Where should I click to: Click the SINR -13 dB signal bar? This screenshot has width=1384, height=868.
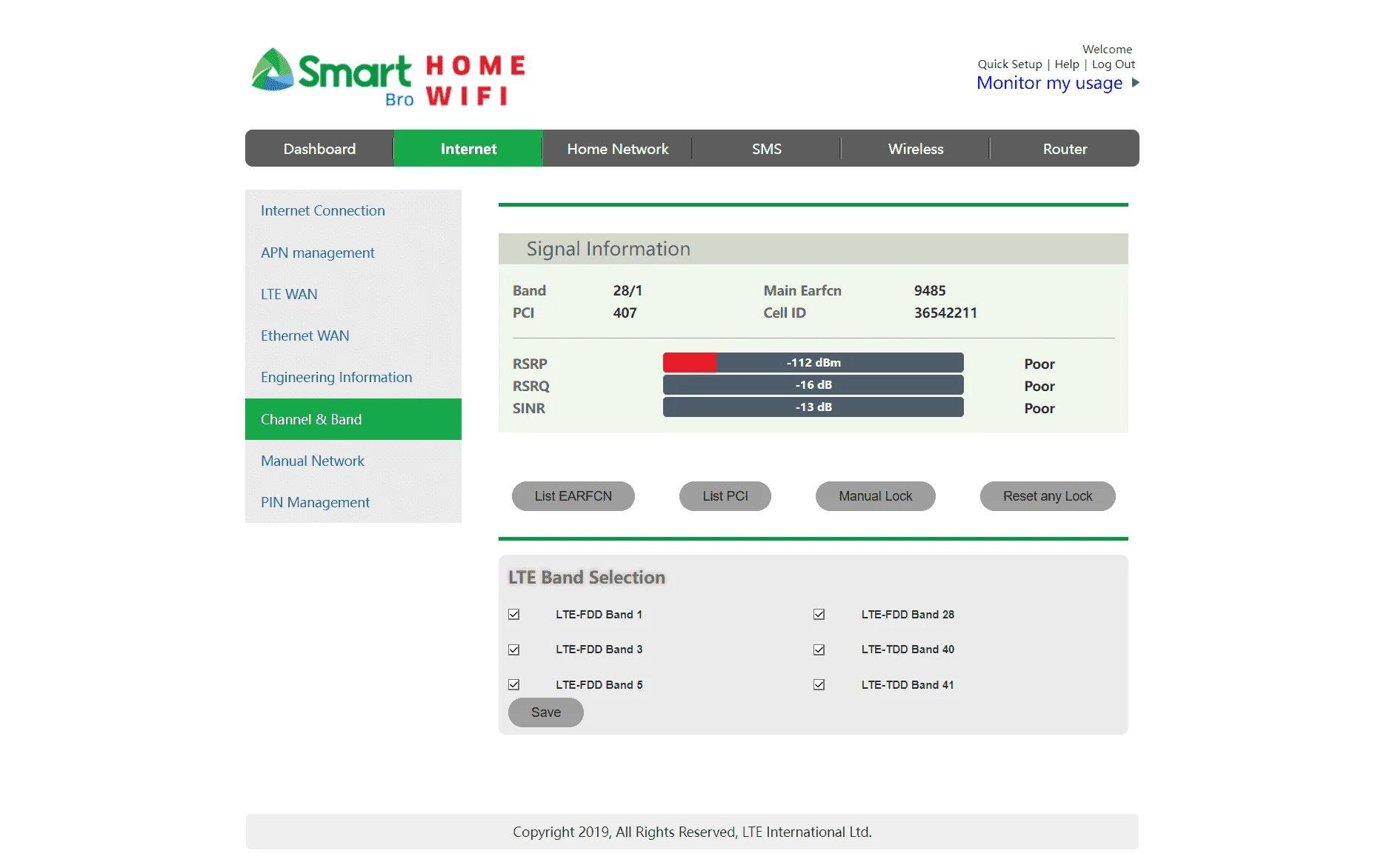[814, 407]
